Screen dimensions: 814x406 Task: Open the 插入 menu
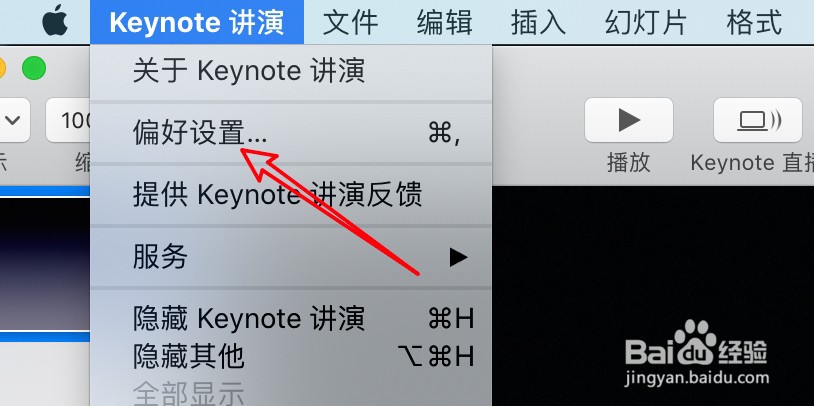pyautogui.click(x=538, y=22)
